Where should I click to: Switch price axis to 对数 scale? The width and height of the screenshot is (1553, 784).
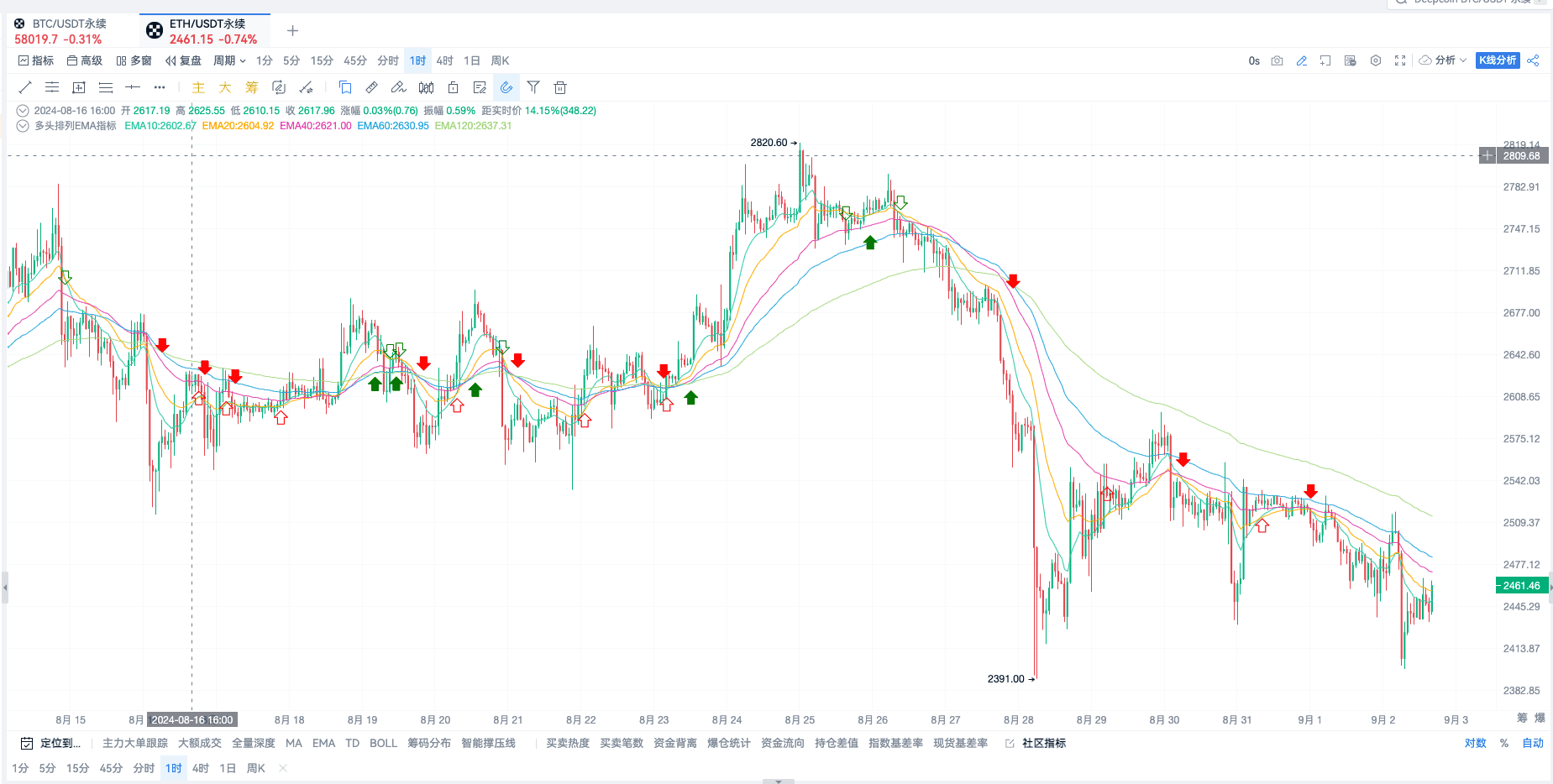point(1475,743)
